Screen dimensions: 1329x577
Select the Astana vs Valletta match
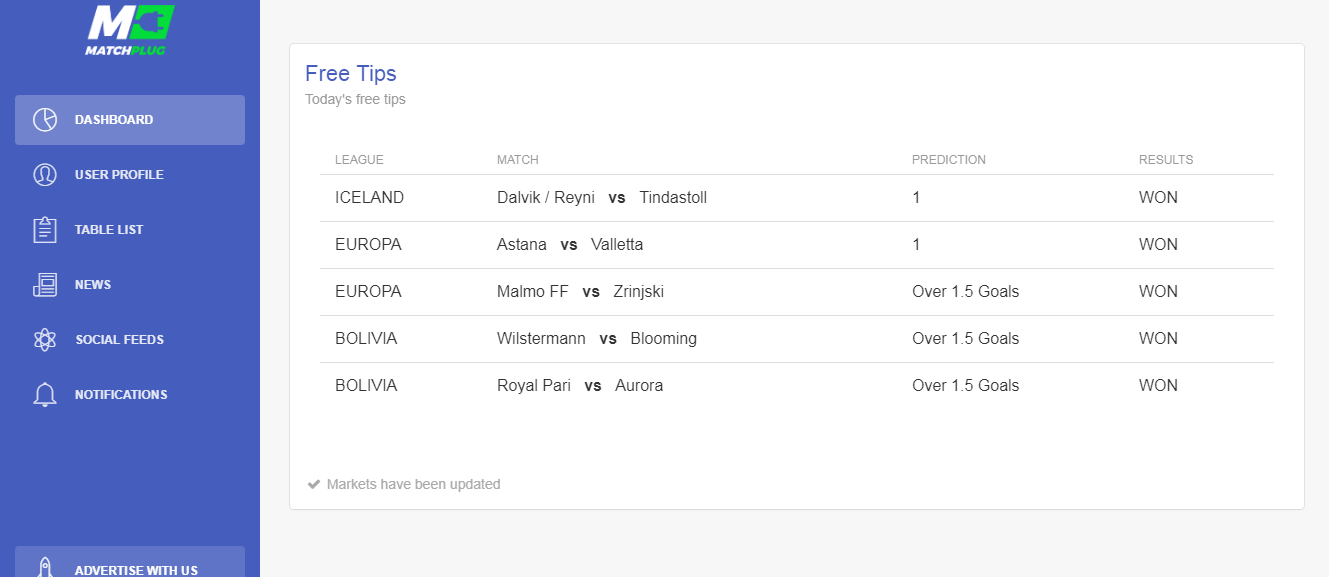[x=570, y=245]
